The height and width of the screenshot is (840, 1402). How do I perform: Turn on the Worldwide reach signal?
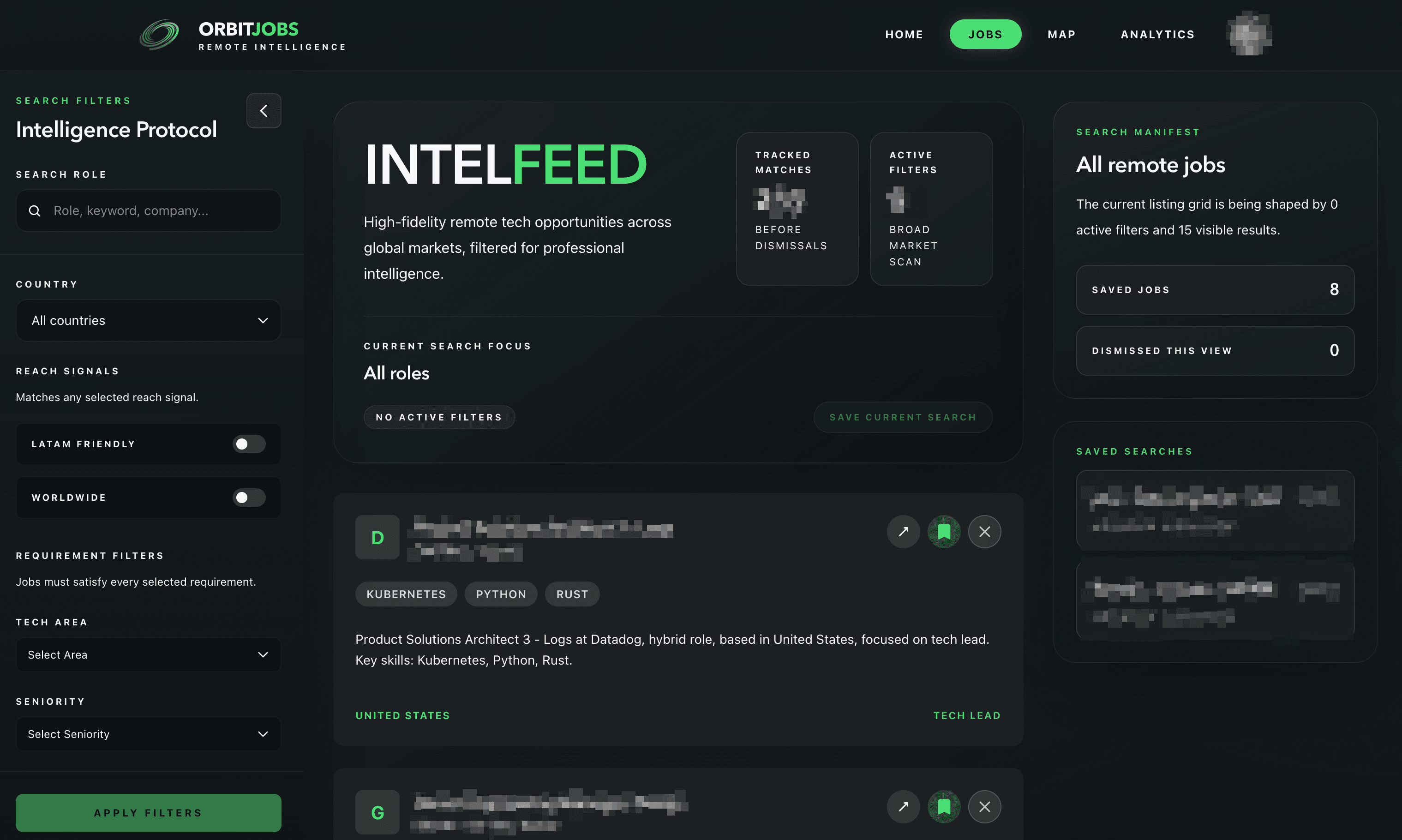pyautogui.click(x=249, y=498)
